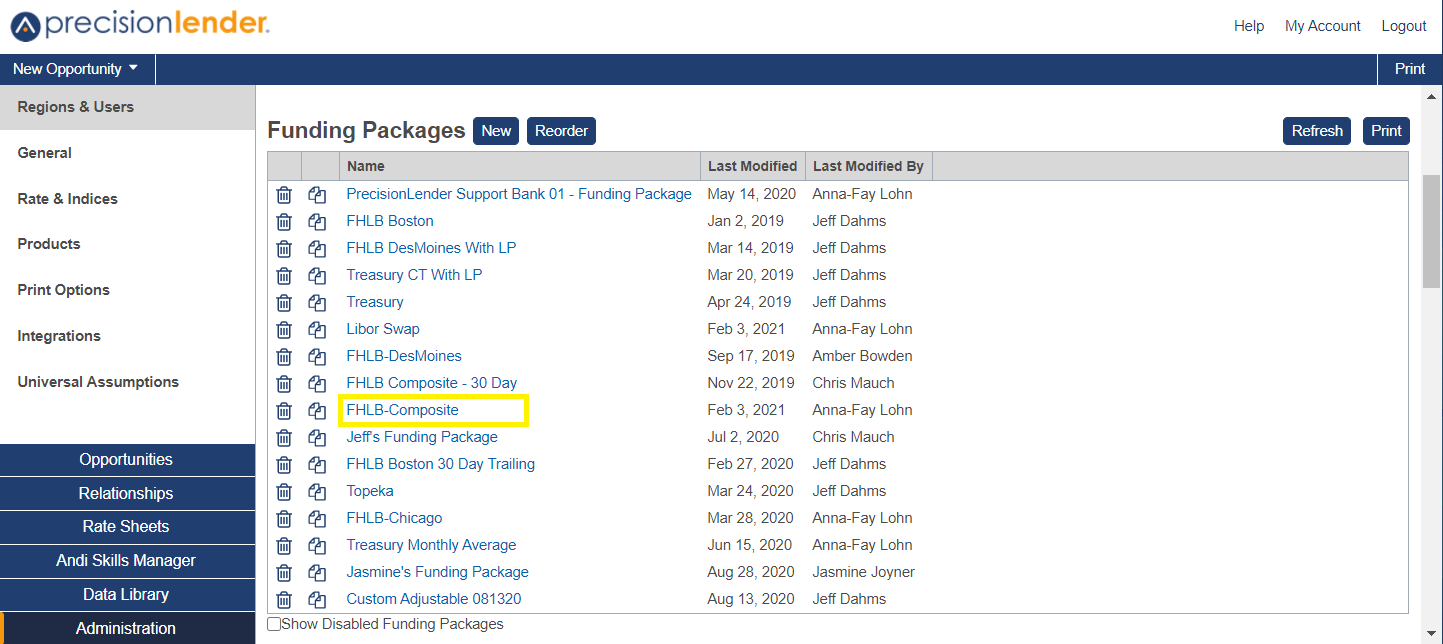Open the FHLB-Composite funding package
Image resolution: width=1443 pixels, height=644 pixels.
402,410
